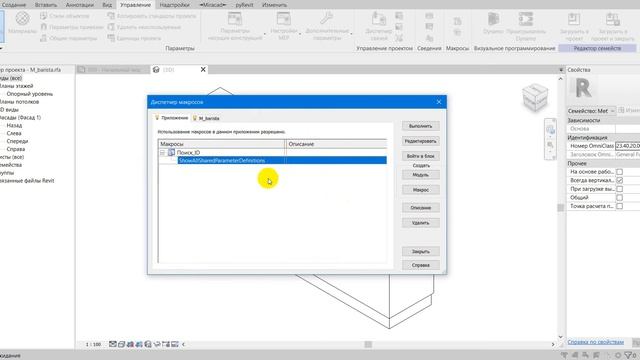Viewport: 640px width, 360px height.
Task: Uncheck Всегда вертикал... checkbox
Action: (x=619, y=180)
